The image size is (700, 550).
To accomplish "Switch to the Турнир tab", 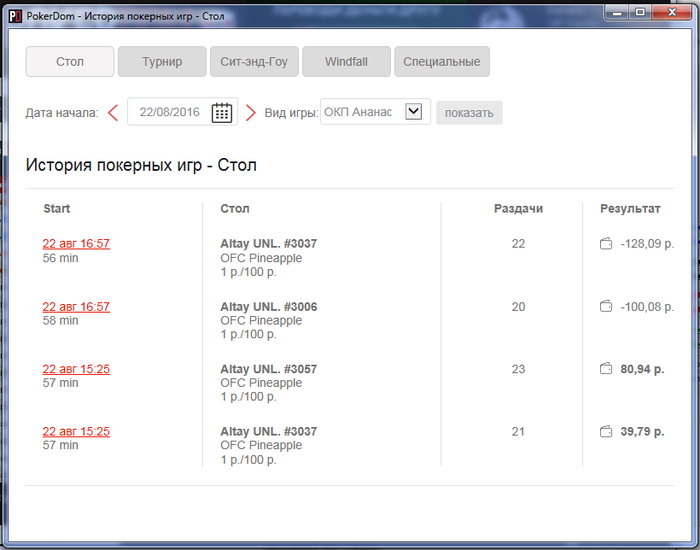I will coord(162,62).
